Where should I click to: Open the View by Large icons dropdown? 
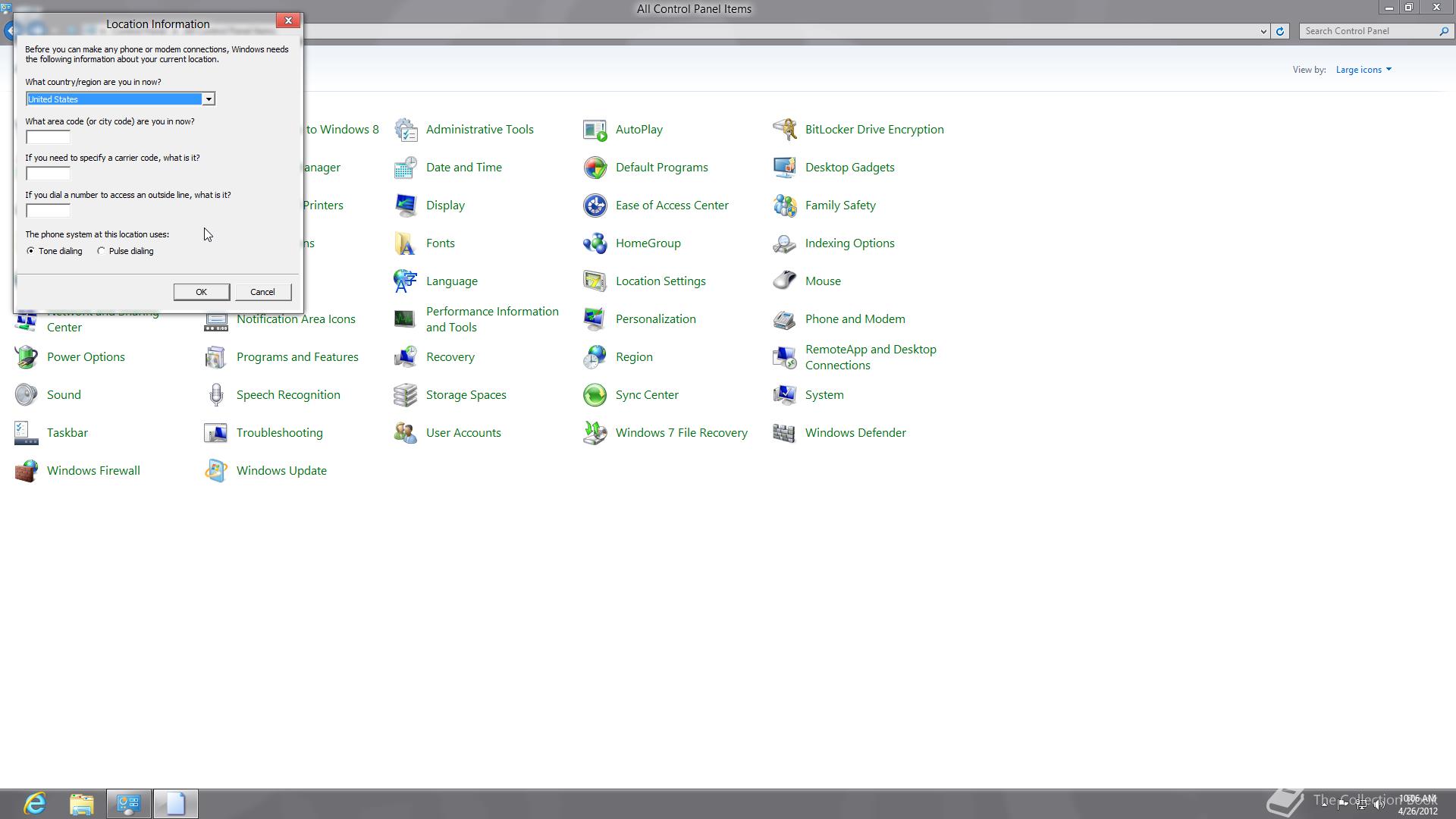(x=1363, y=70)
